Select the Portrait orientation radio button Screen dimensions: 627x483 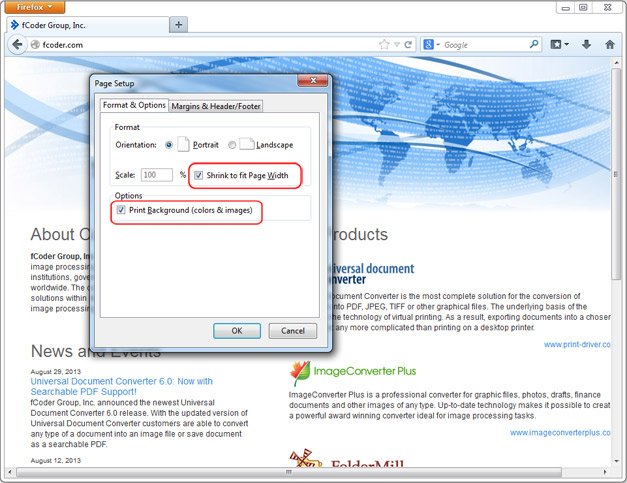point(169,145)
